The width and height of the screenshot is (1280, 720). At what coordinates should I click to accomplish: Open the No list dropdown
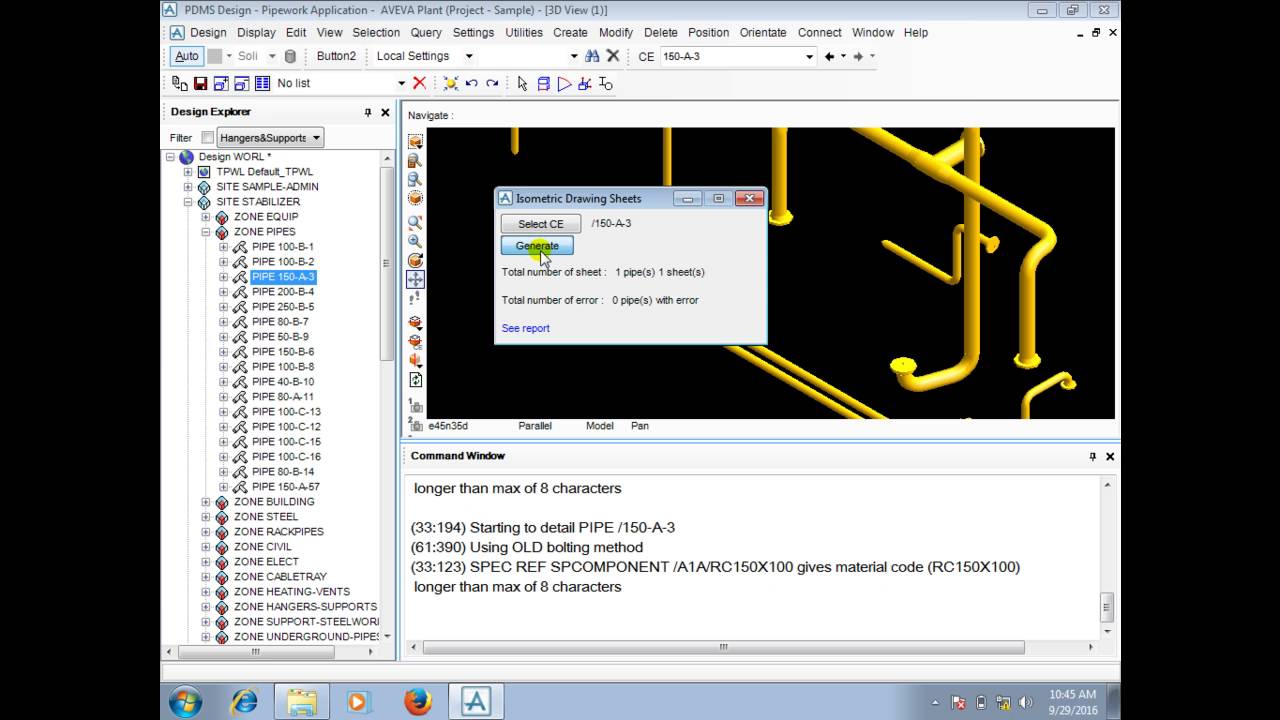click(401, 84)
